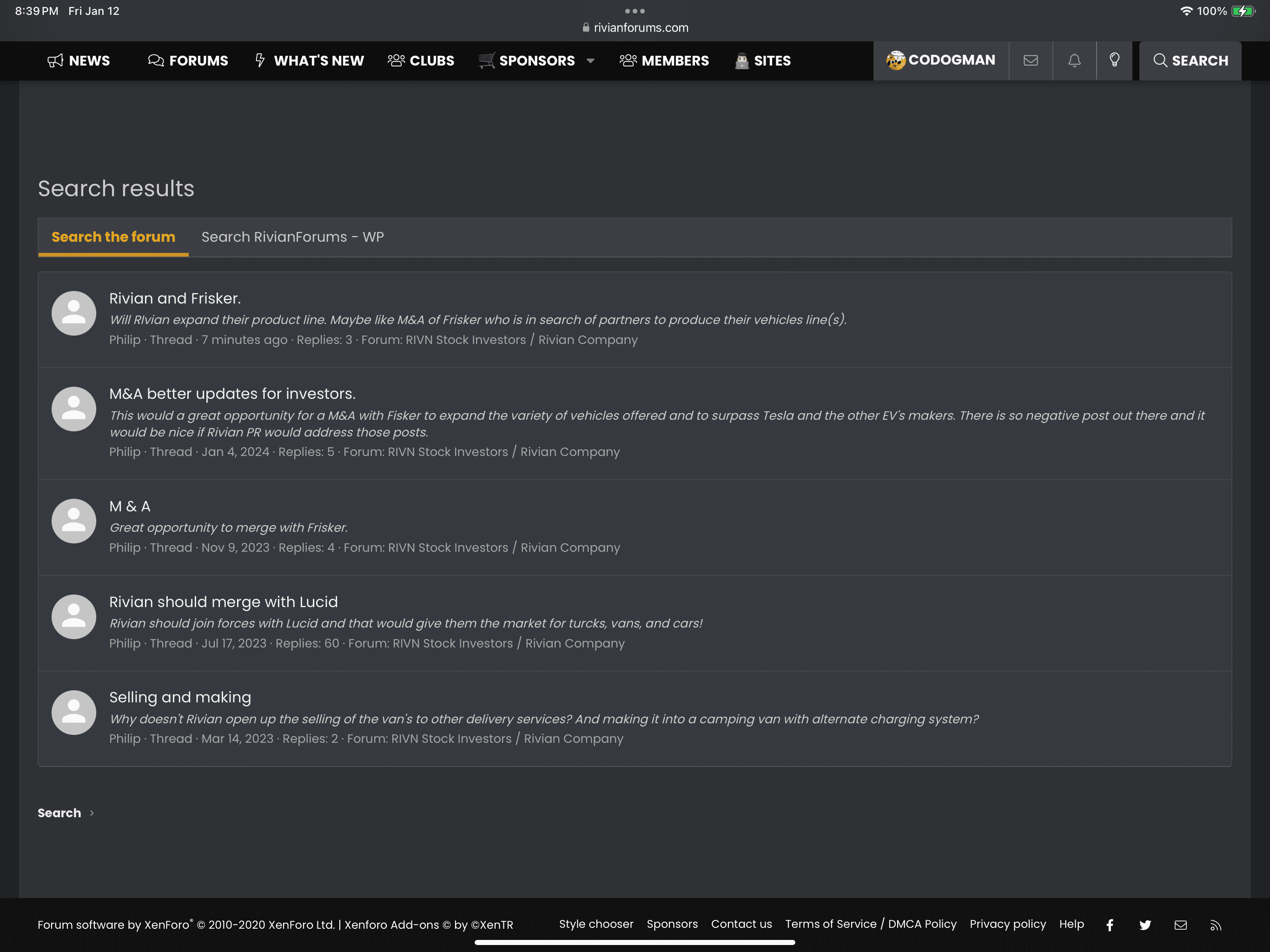Viewport: 1270px width, 952px height.
Task: Open the News megaphone menu item
Action: point(78,60)
